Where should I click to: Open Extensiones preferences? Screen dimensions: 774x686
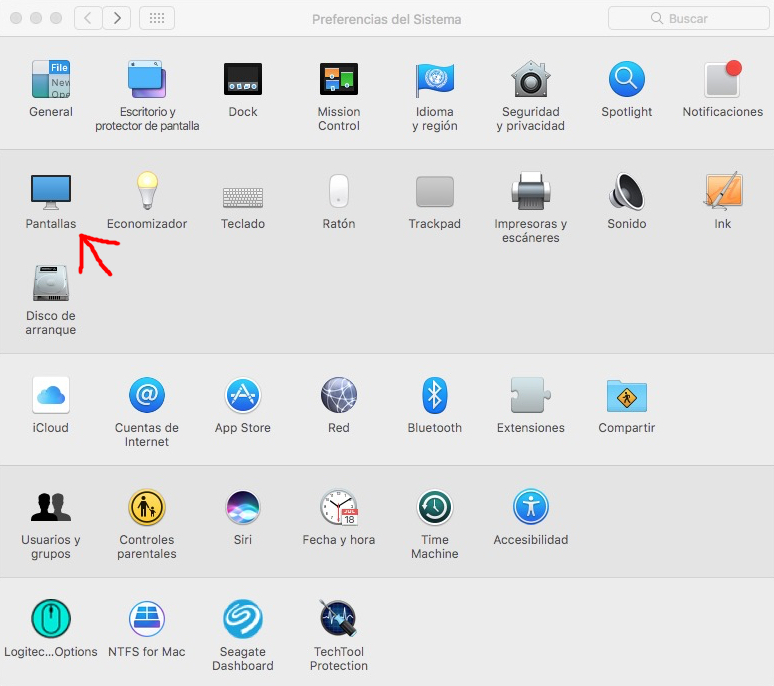531,395
